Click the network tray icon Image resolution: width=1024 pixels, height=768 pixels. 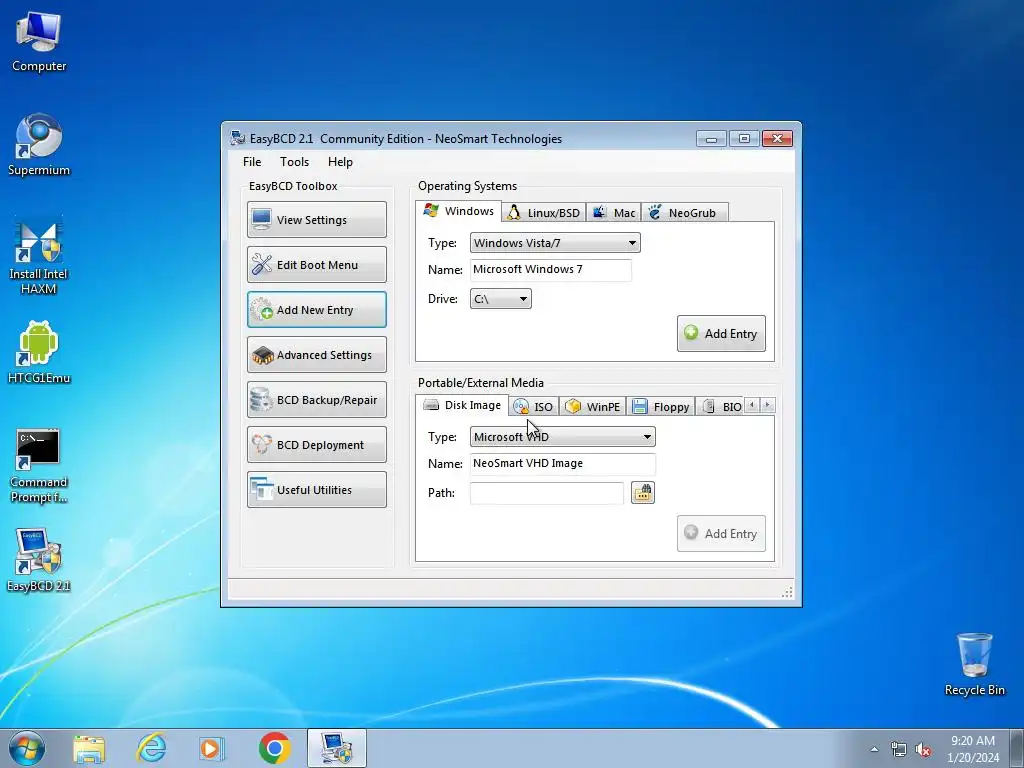(899, 750)
